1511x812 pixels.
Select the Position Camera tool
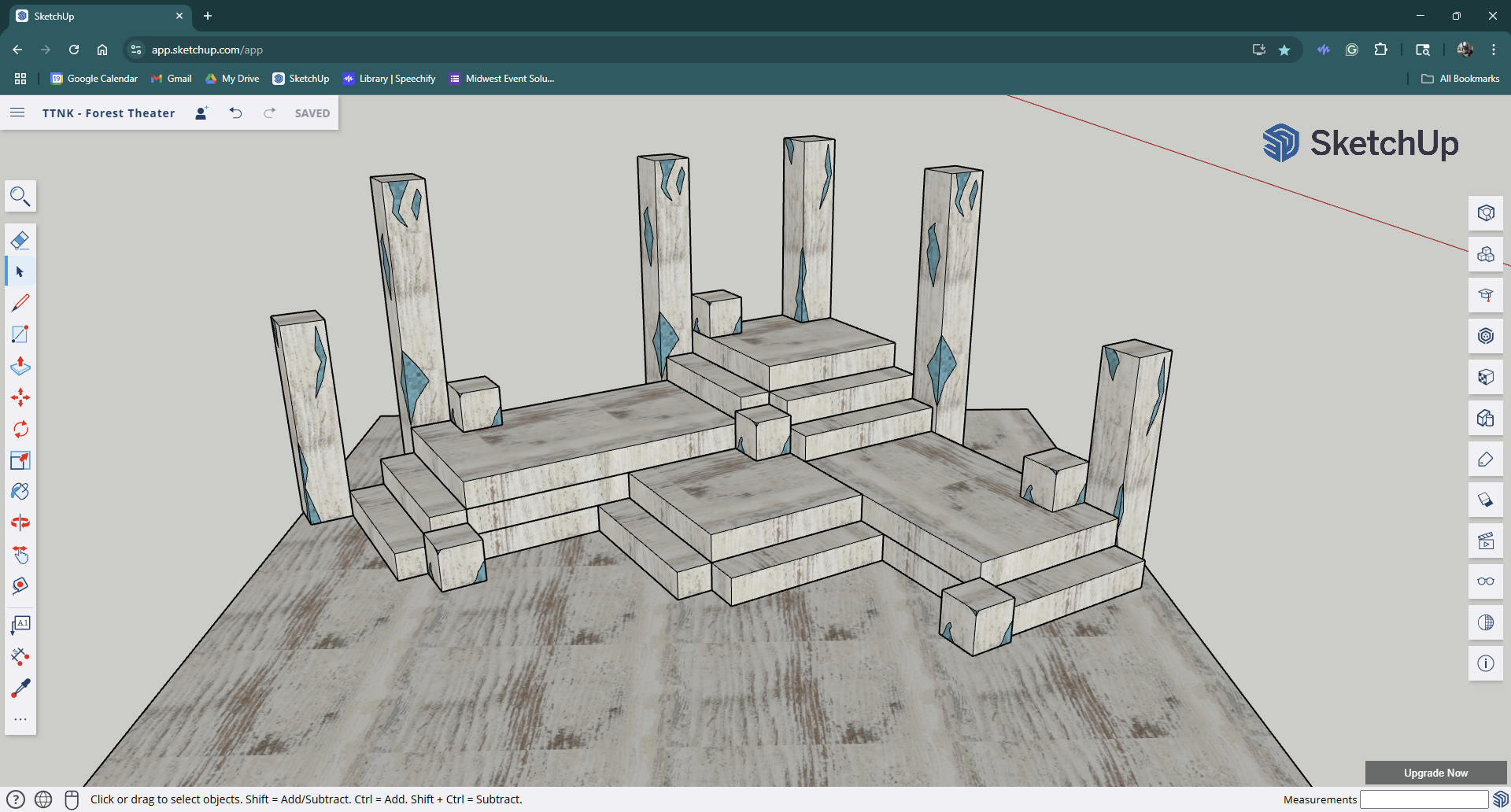(x=20, y=586)
